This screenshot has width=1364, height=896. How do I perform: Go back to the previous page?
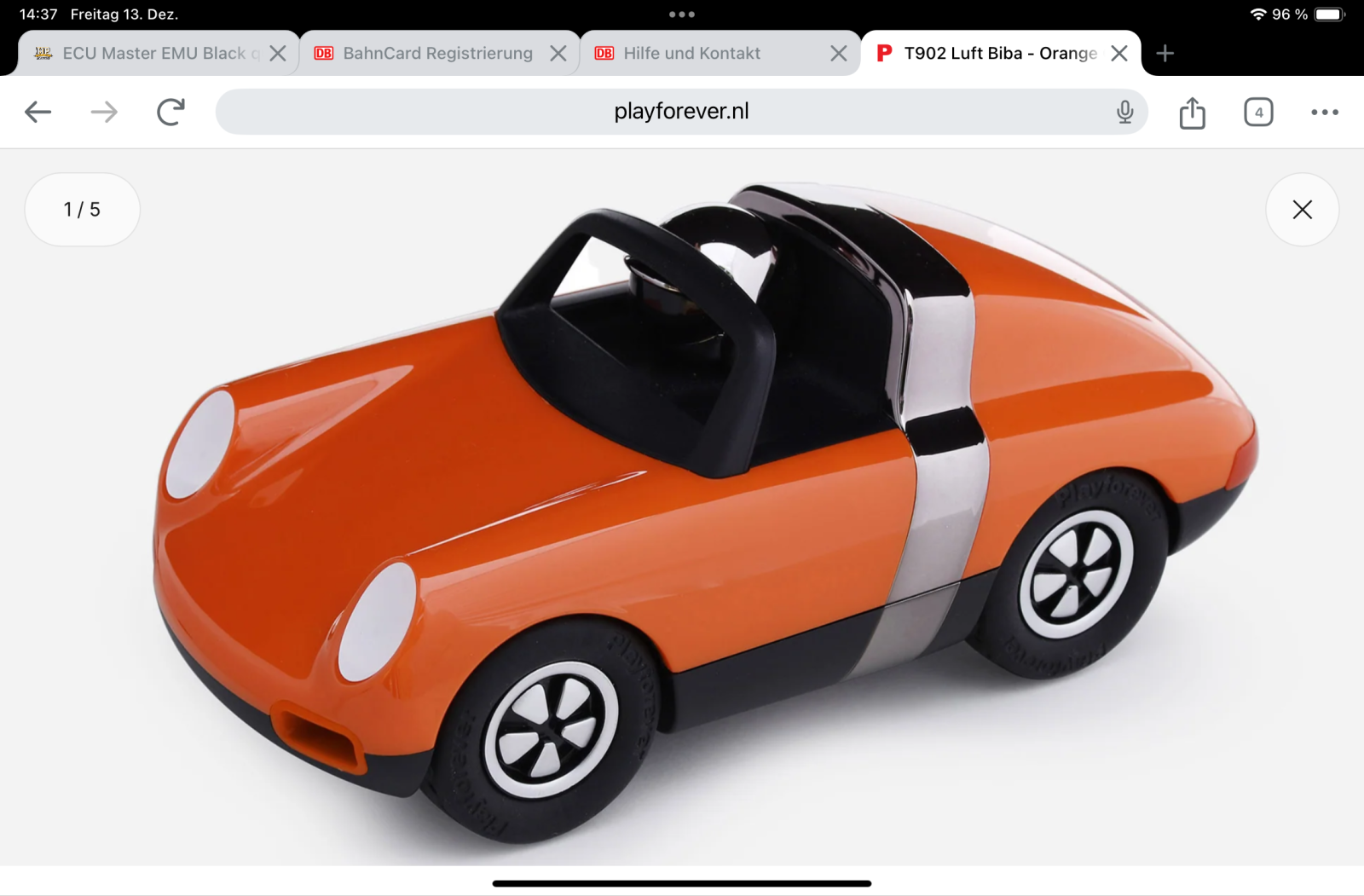(38, 112)
